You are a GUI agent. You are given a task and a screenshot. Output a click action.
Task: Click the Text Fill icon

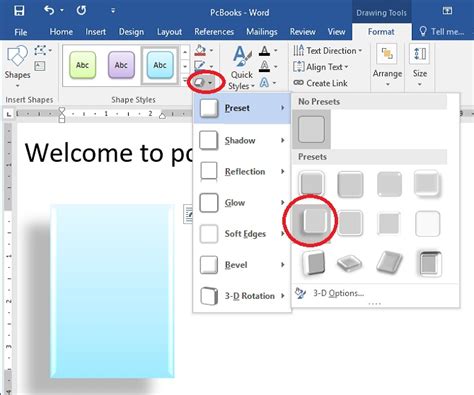tap(265, 51)
